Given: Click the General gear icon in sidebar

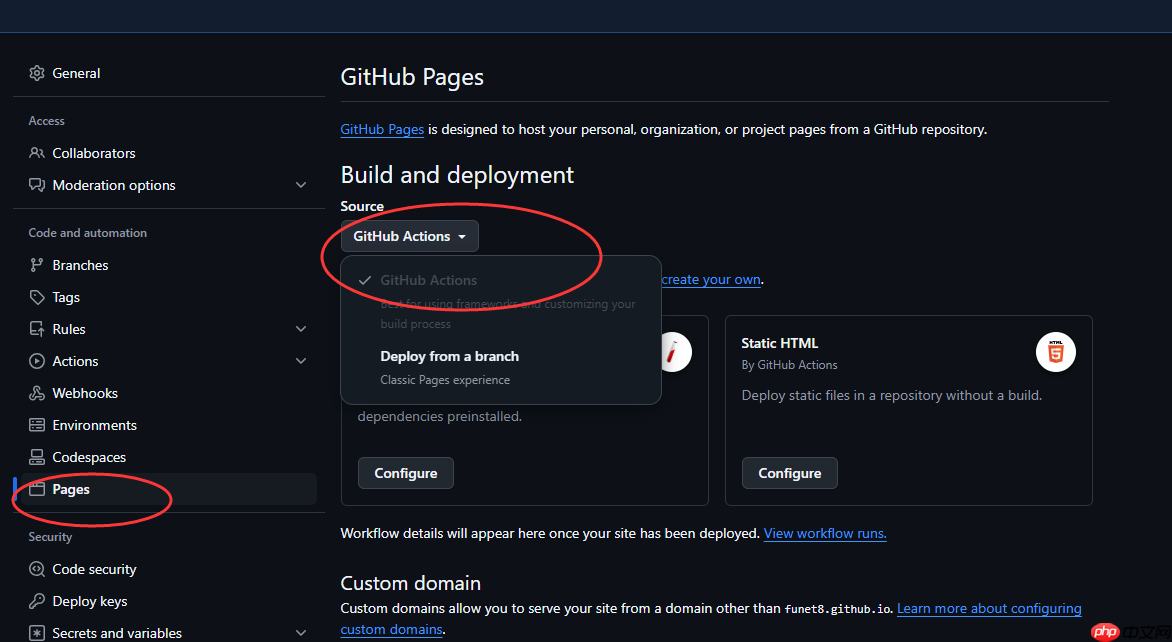Looking at the screenshot, I should (37, 73).
